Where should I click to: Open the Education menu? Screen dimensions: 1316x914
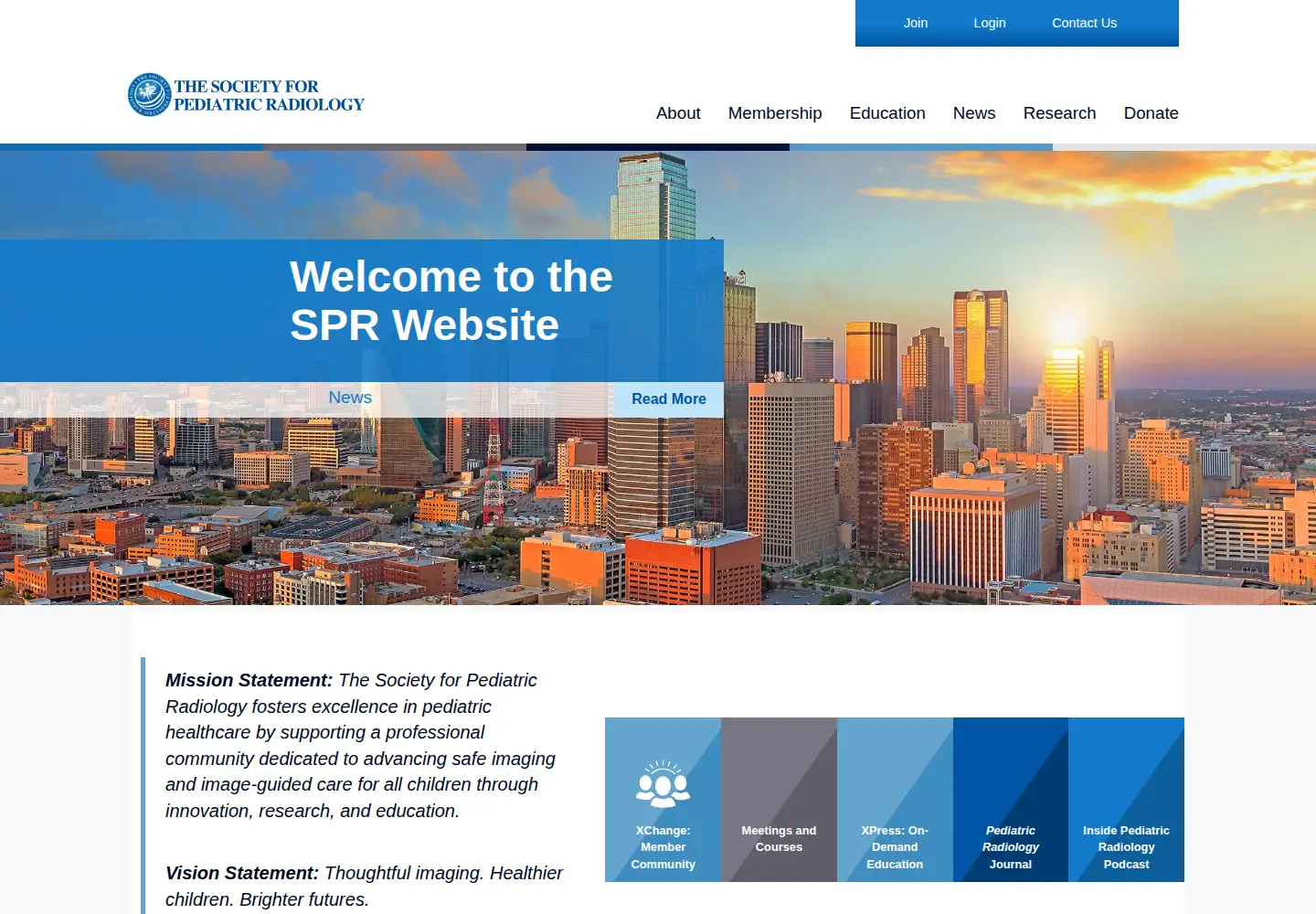pos(887,113)
